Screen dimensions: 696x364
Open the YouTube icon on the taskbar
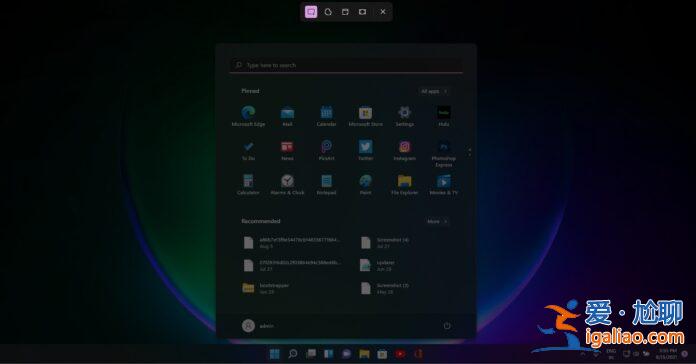point(400,354)
